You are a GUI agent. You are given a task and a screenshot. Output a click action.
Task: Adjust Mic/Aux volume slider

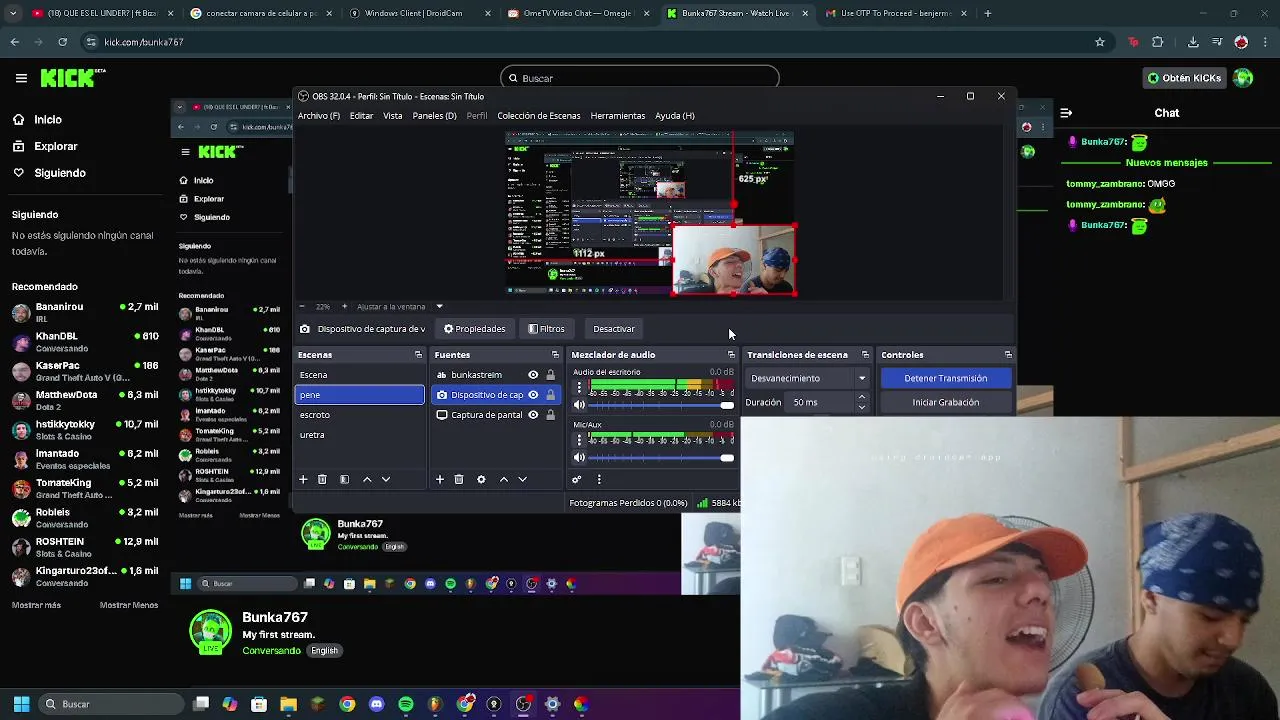661,458
